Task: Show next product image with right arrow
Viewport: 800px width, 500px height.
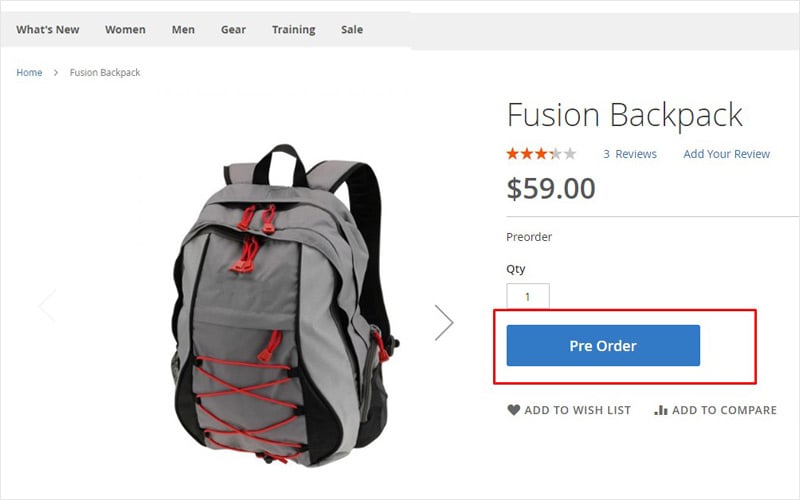Action: 444,322
